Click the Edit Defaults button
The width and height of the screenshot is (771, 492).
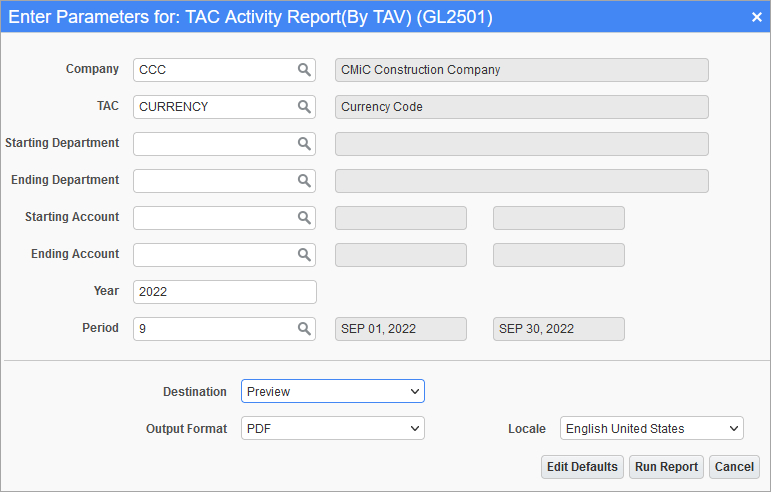click(582, 467)
